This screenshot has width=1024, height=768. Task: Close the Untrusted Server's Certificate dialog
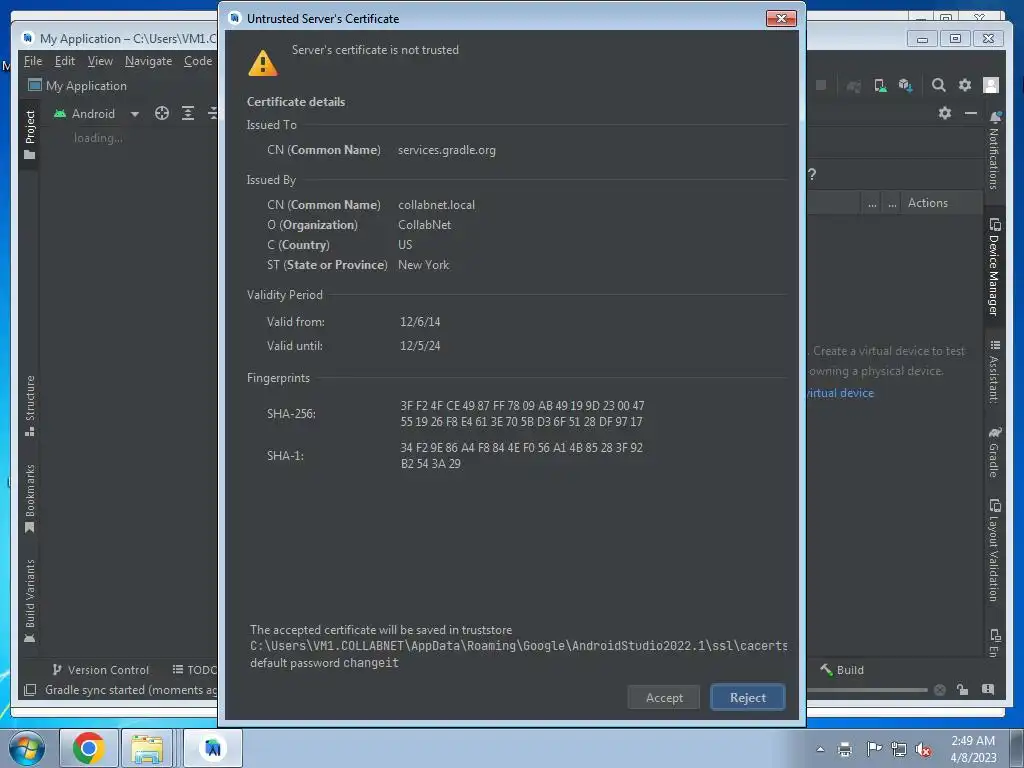coord(781,18)
